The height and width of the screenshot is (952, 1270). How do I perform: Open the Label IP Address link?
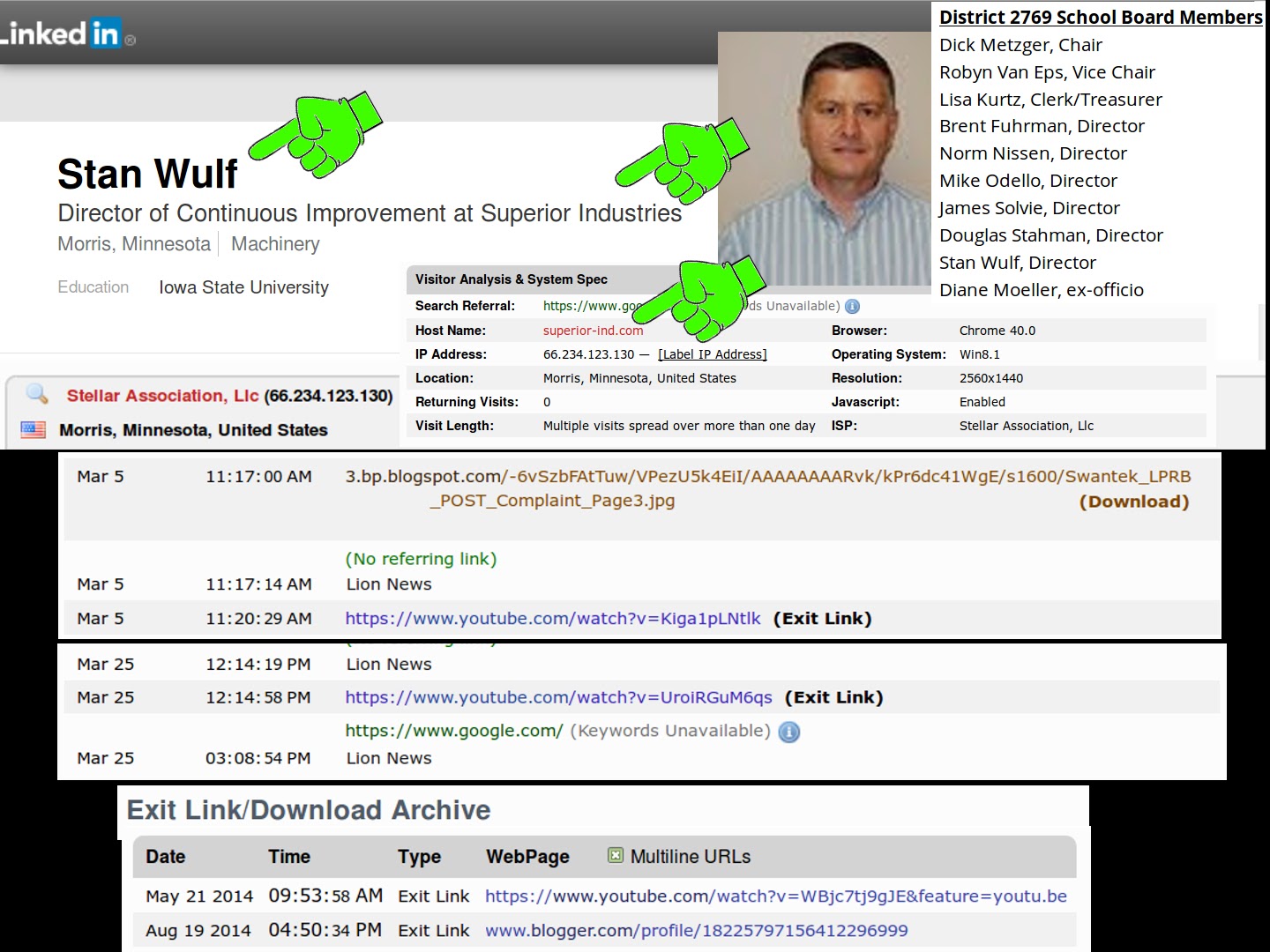713,354
